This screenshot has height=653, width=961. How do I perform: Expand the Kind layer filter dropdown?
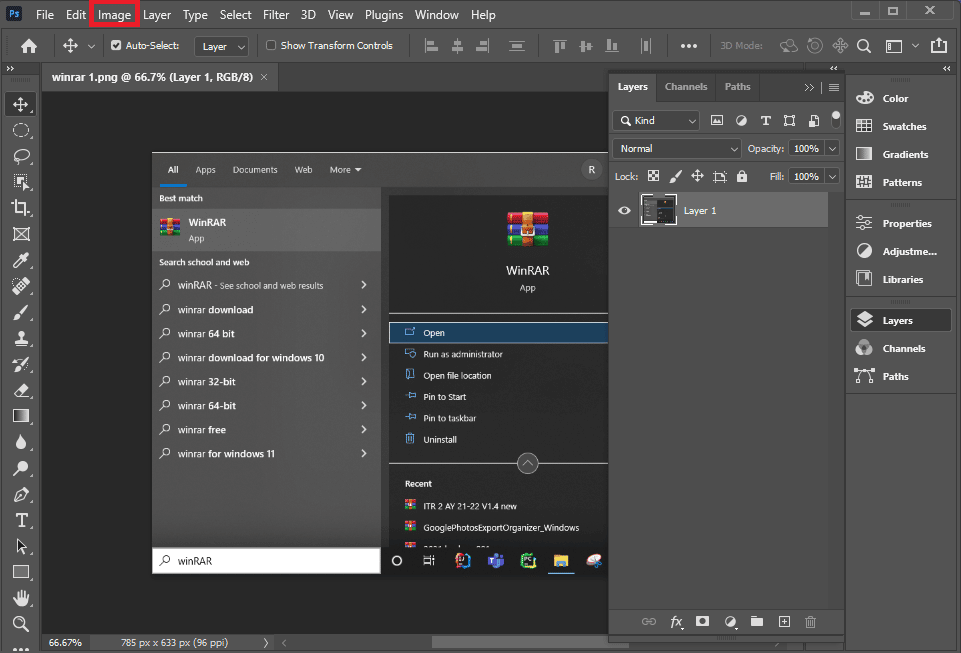point(656,120)
